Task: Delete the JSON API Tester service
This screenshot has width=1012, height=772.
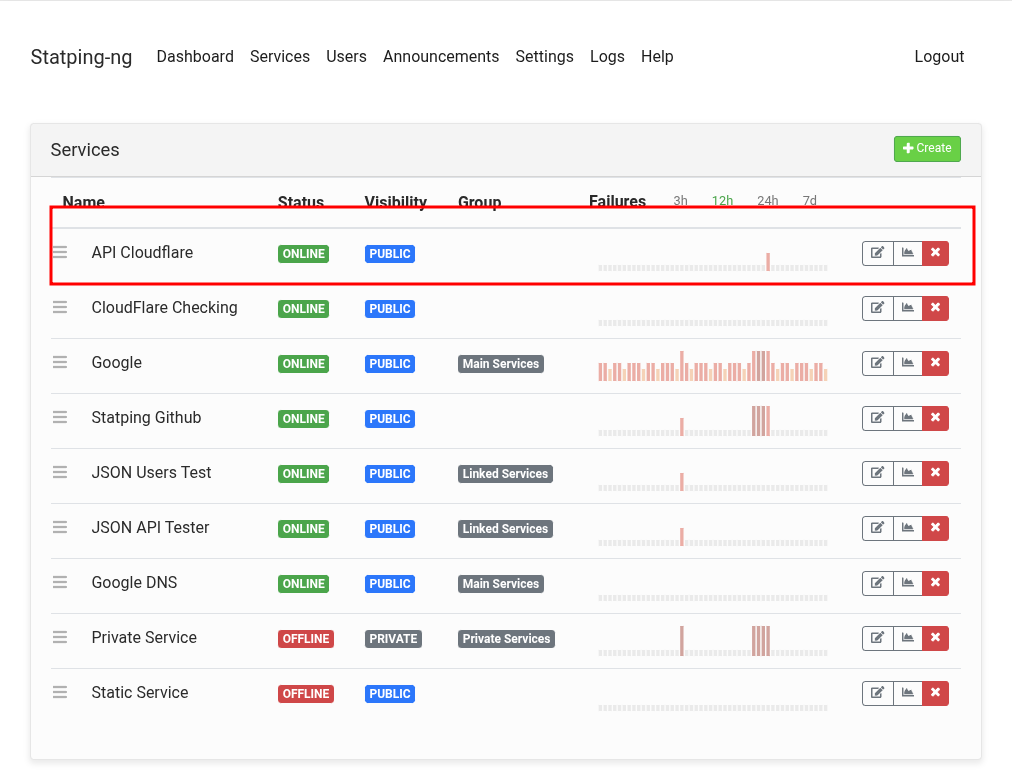Action: (935, 528)
